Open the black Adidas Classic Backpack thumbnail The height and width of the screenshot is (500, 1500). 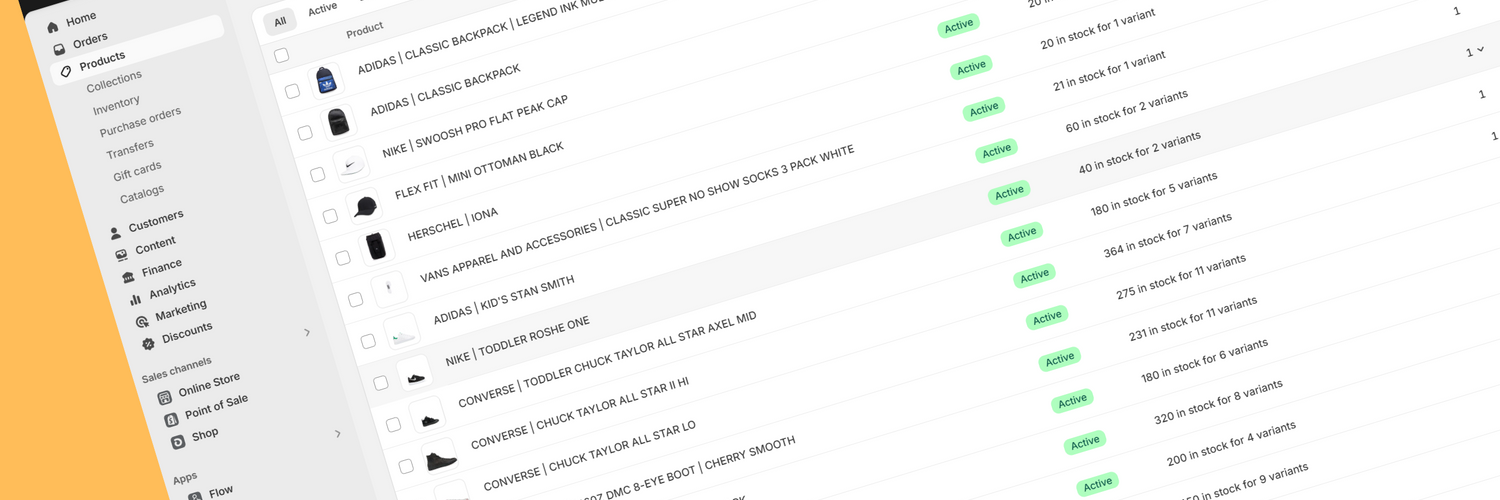tap(337, 123)
